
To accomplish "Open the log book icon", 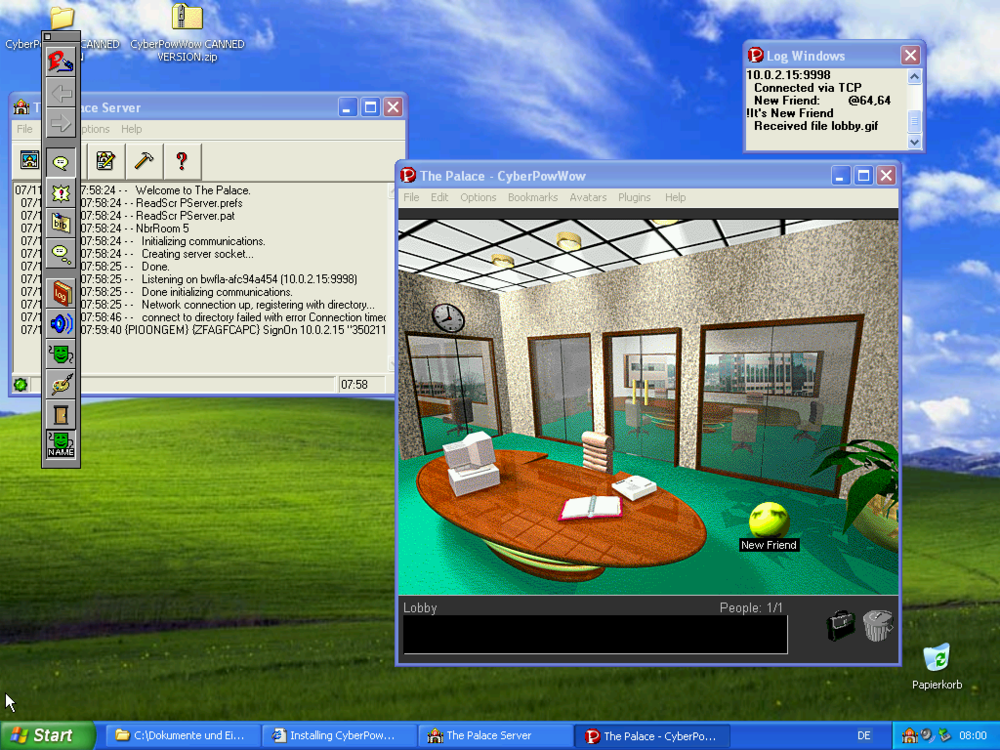I will pyautogui.click(x=61, y=293).
